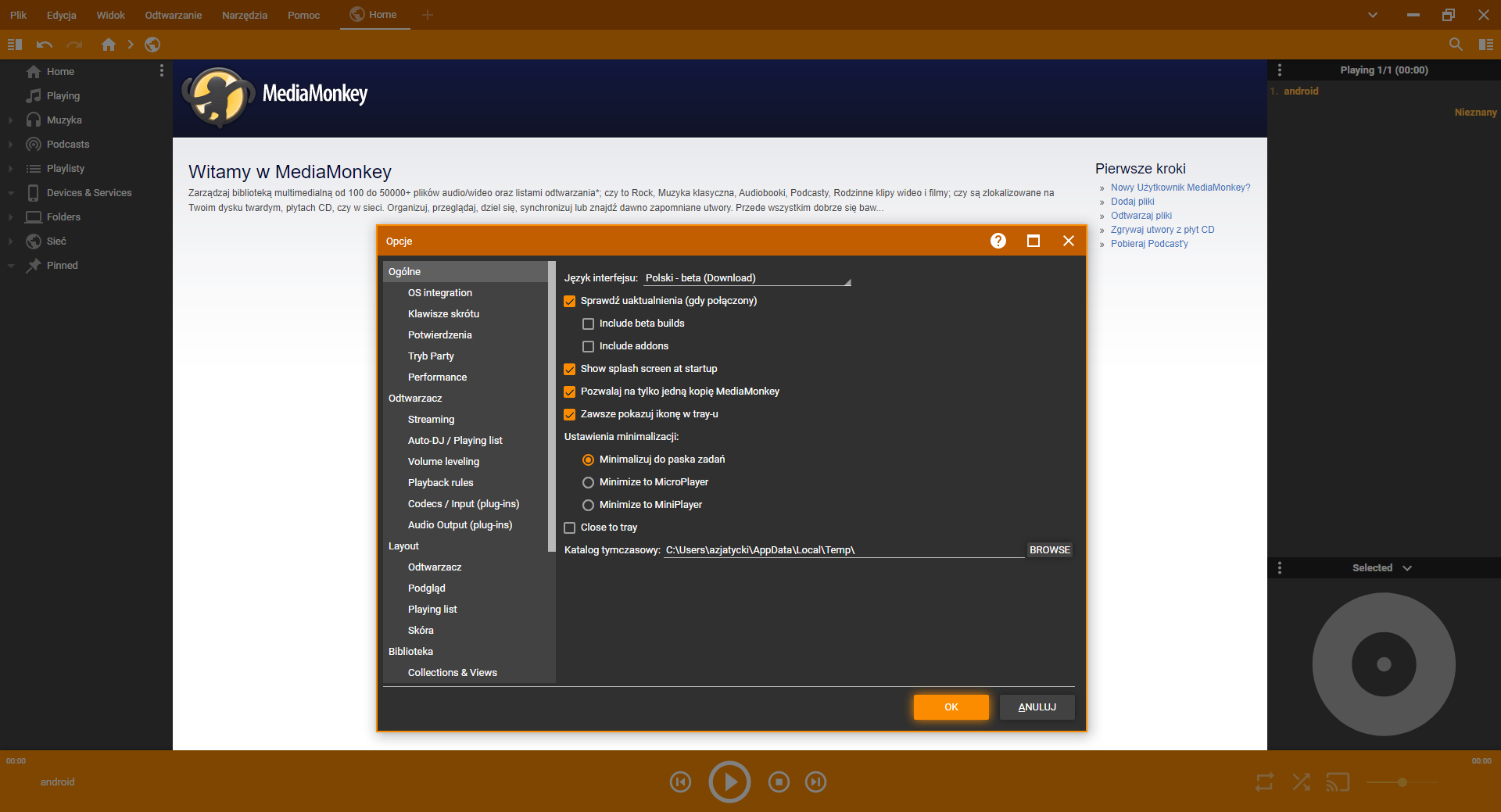Screen dimensions: 1501x812
Task: Open the Widok menu
Action: (111, 15)
